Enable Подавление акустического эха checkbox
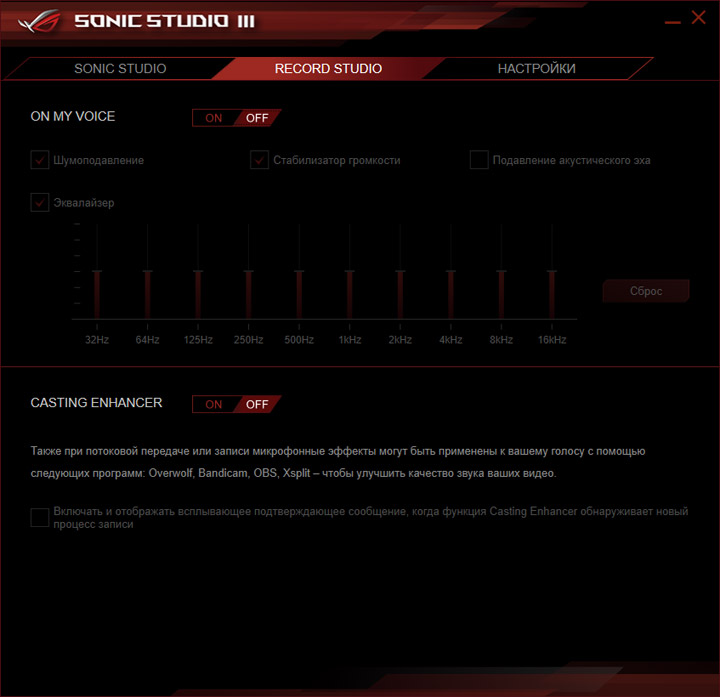The image size is (720, 697). [479, 160]
